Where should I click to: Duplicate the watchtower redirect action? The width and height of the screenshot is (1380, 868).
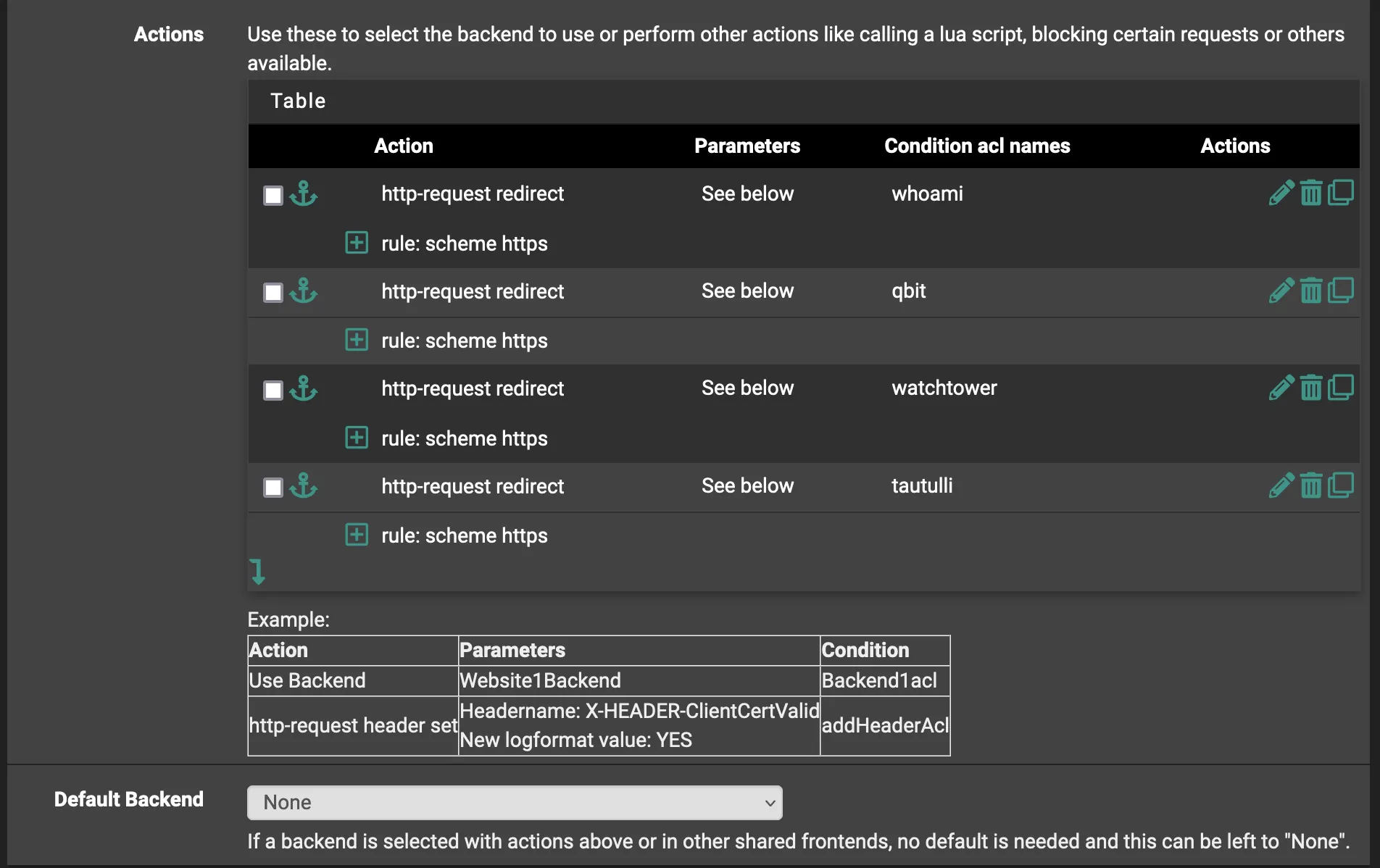[1342, 387]
